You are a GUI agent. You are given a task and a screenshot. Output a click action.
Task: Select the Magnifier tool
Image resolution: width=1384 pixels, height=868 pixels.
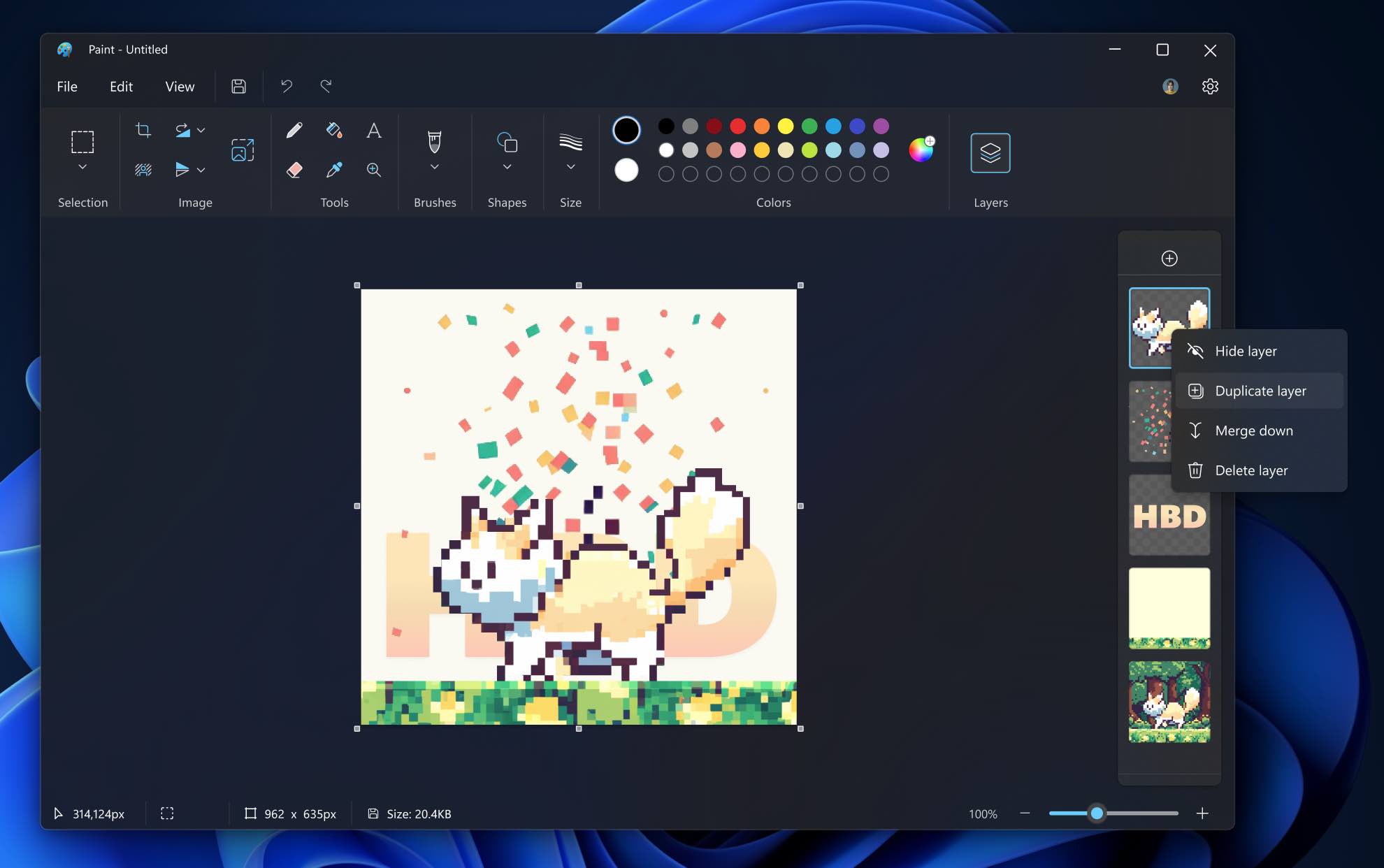(x=375, y=169)
